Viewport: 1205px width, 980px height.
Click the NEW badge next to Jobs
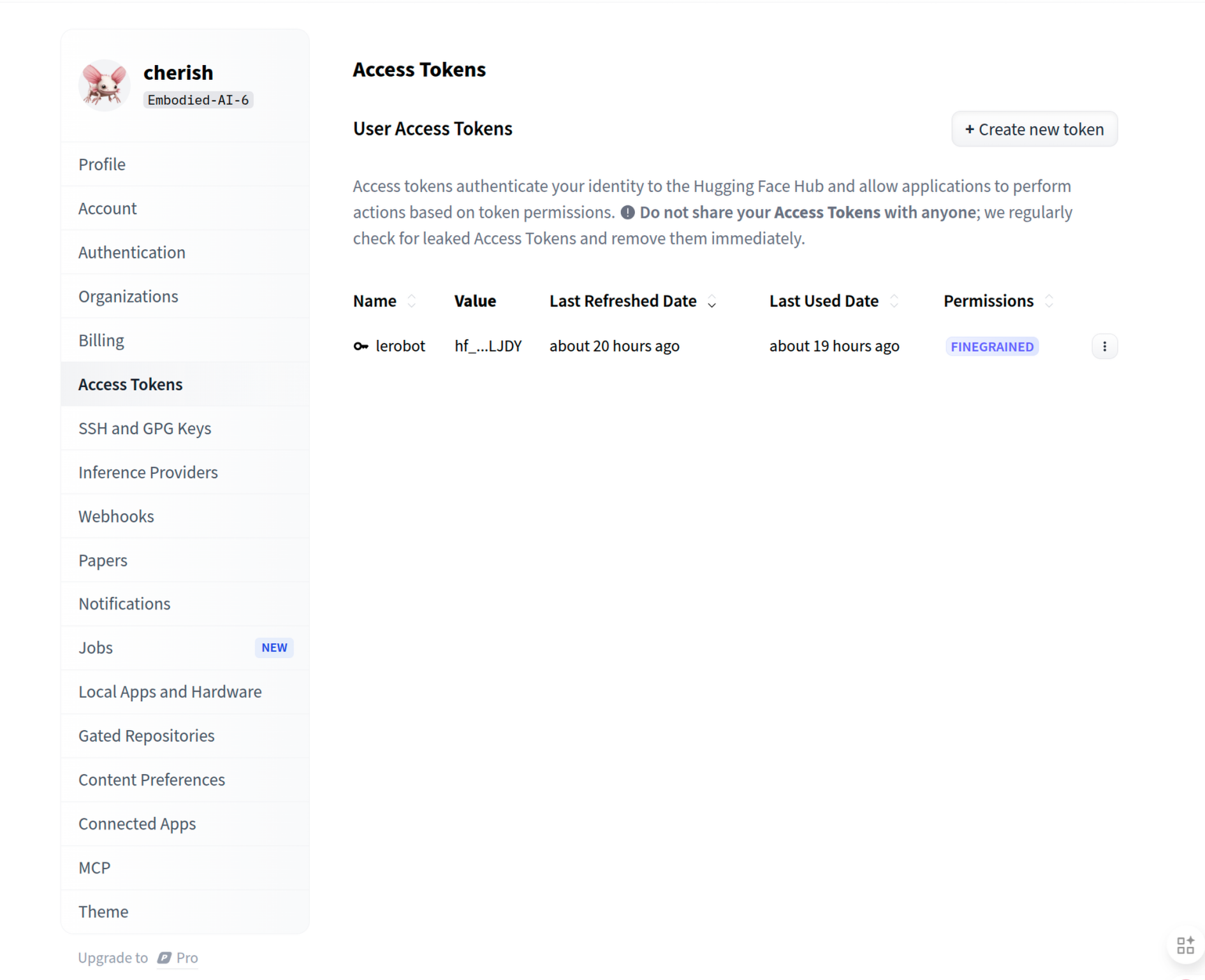pos(274,648)
